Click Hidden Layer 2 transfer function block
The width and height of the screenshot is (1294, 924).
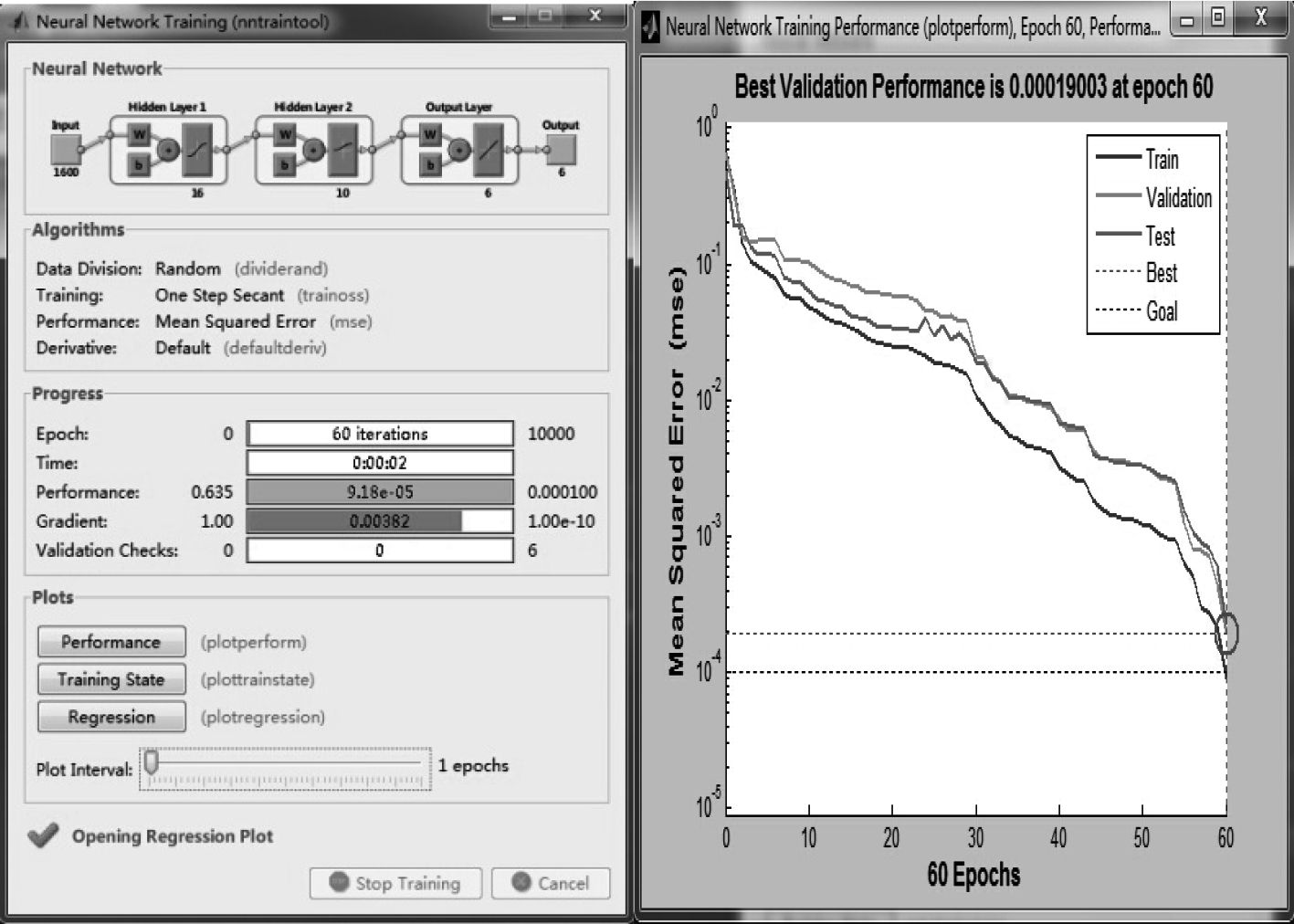click(343, 149)
